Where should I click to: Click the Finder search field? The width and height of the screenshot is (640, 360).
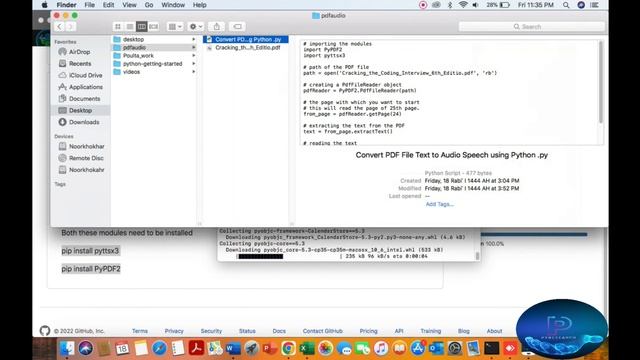click(x=531, y=27)
